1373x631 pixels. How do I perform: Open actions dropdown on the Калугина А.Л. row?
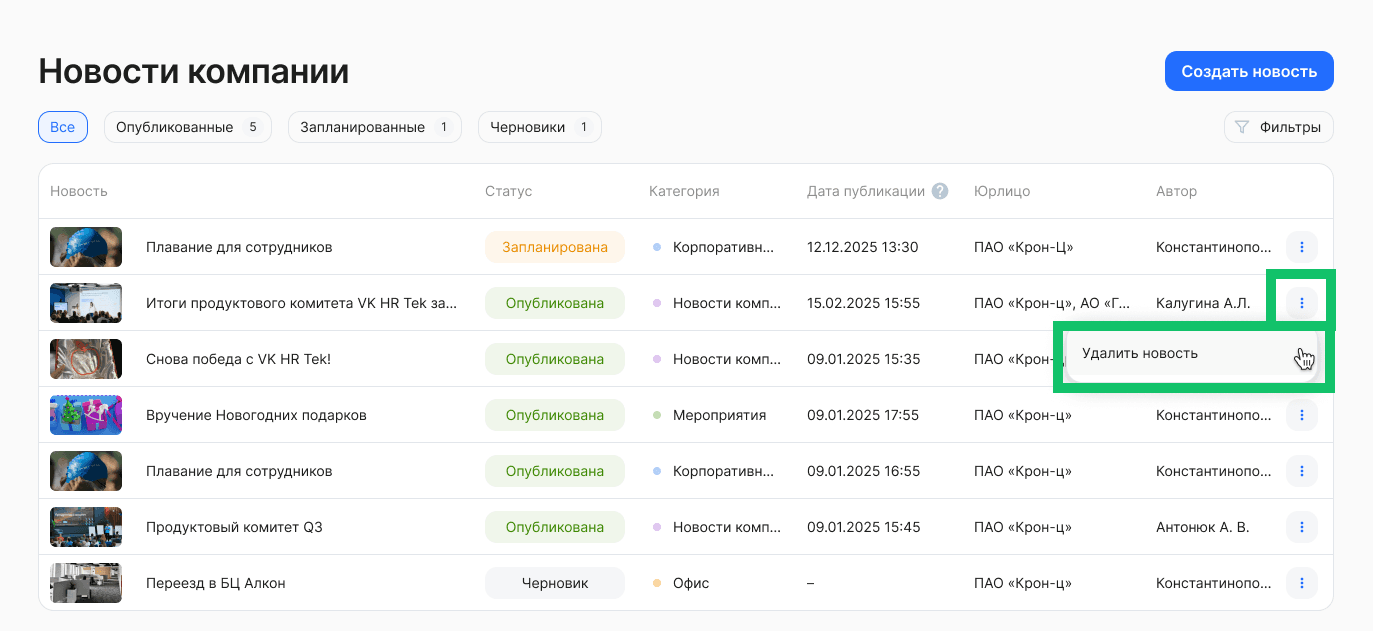1302,302
